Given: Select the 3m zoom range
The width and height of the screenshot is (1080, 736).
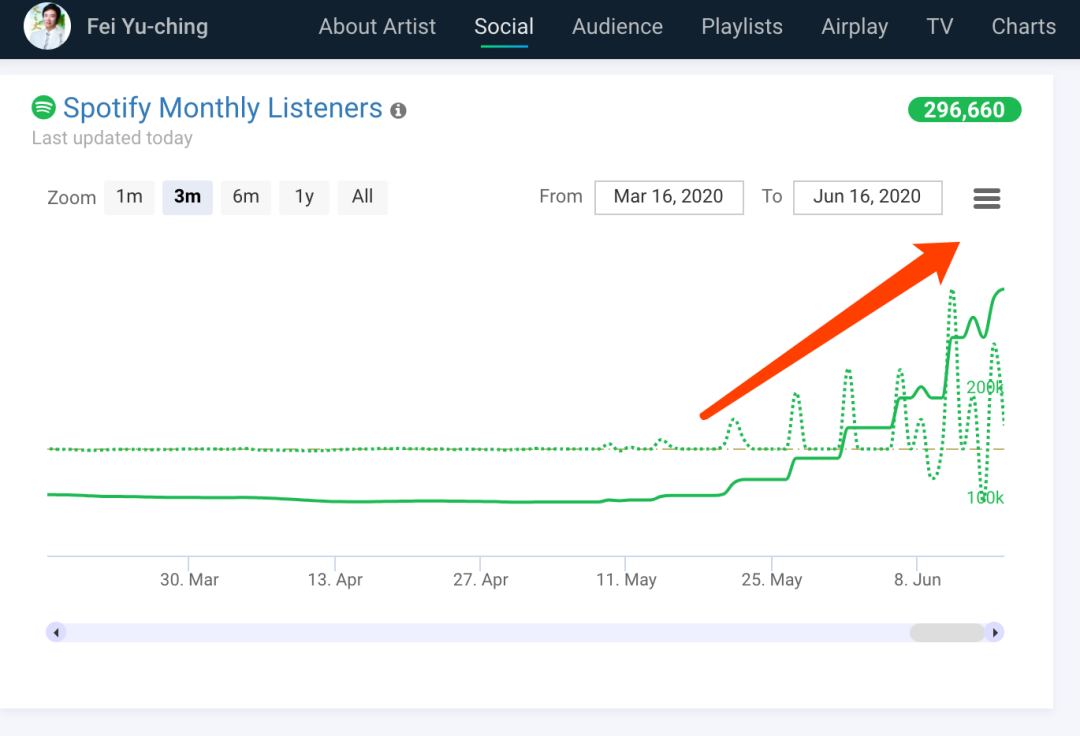Looking at the screenshot, I should [x=187, y=197].
